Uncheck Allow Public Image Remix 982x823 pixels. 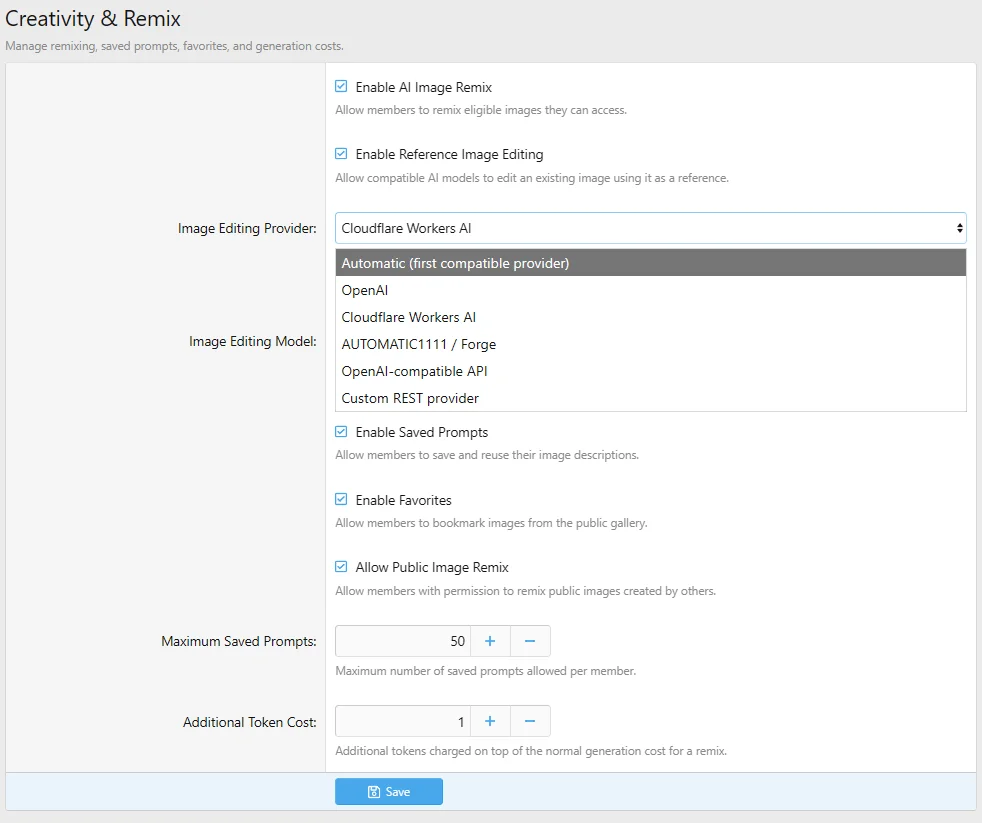[x=341, y=567]
